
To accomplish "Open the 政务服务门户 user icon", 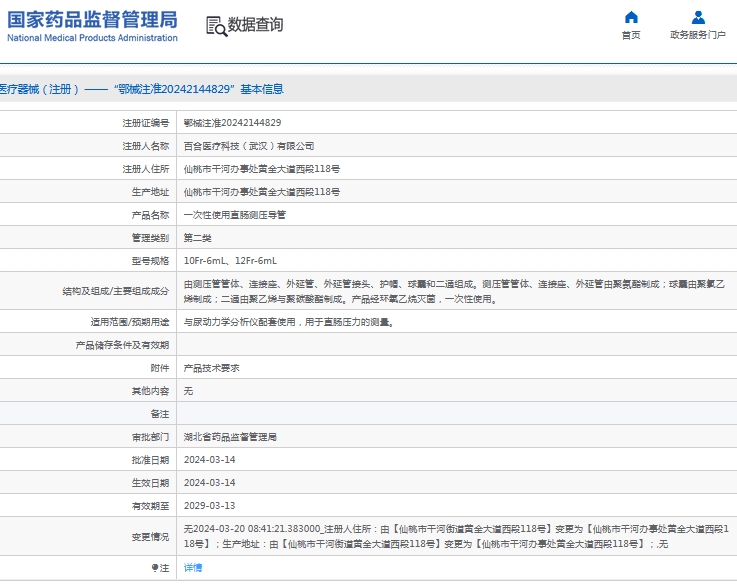I will (x=698, y=17).
